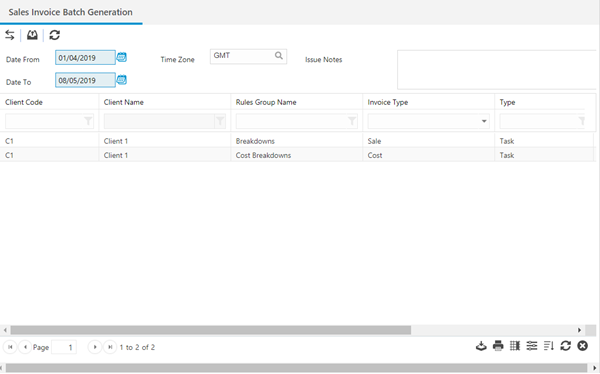Click the Type column filter funnel icon
Image resolution: width=600 pixels, height=374 pixels.
[582, 121]
